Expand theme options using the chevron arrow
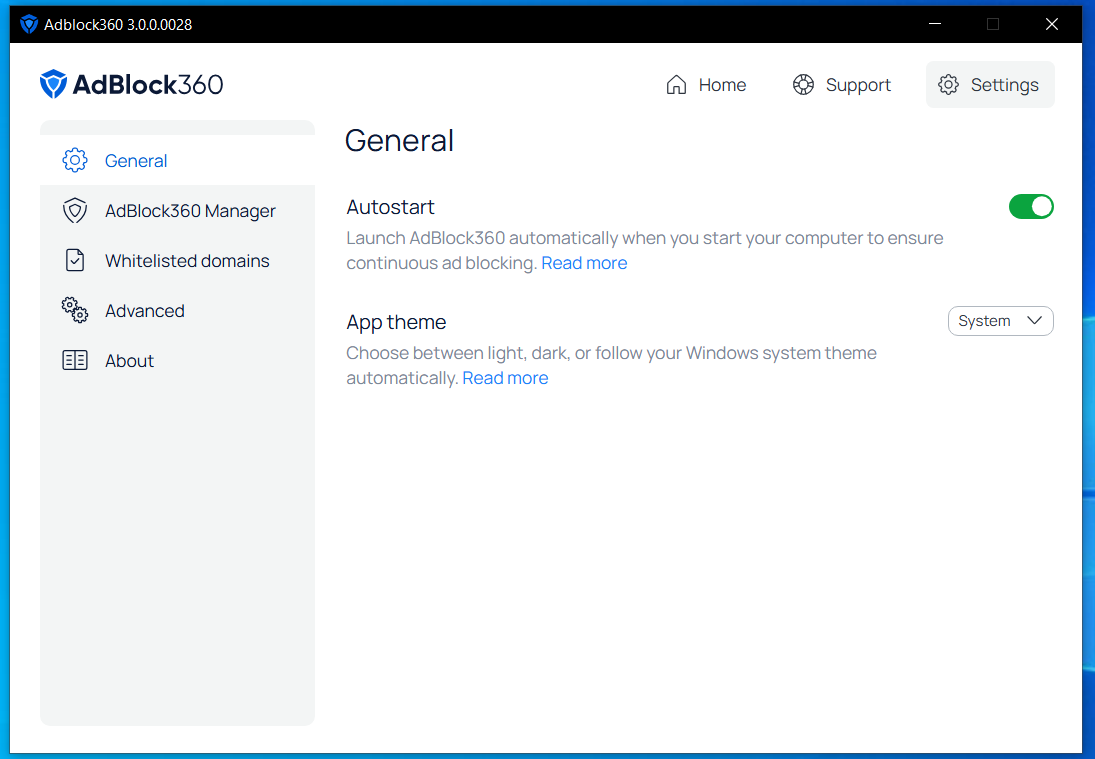 coord(1034,320)
